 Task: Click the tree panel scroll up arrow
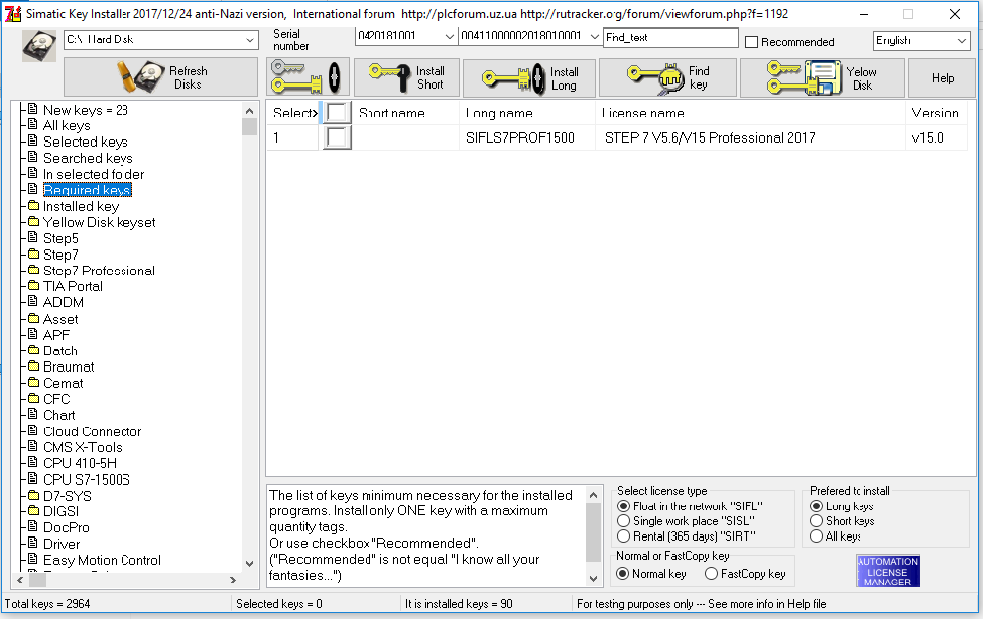[250, 110]
